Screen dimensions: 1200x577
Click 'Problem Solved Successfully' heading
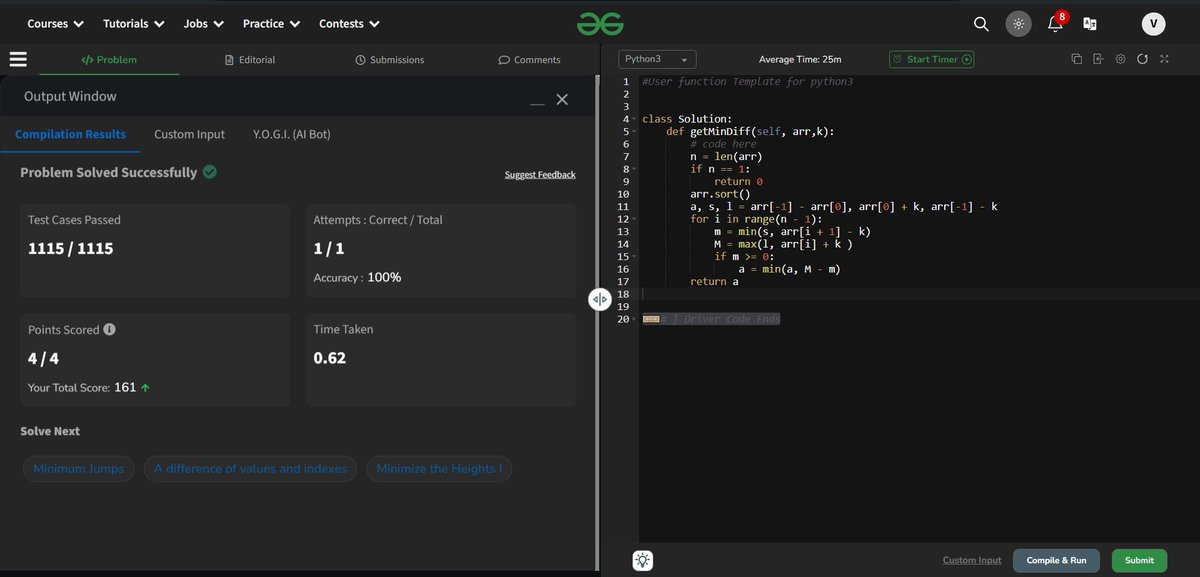coord(109,172)
